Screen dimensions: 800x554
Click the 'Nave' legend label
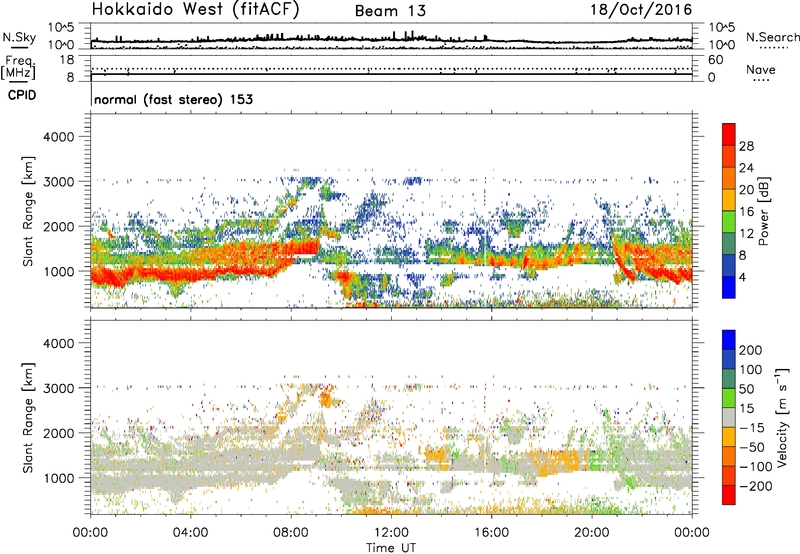pos(760,70)
